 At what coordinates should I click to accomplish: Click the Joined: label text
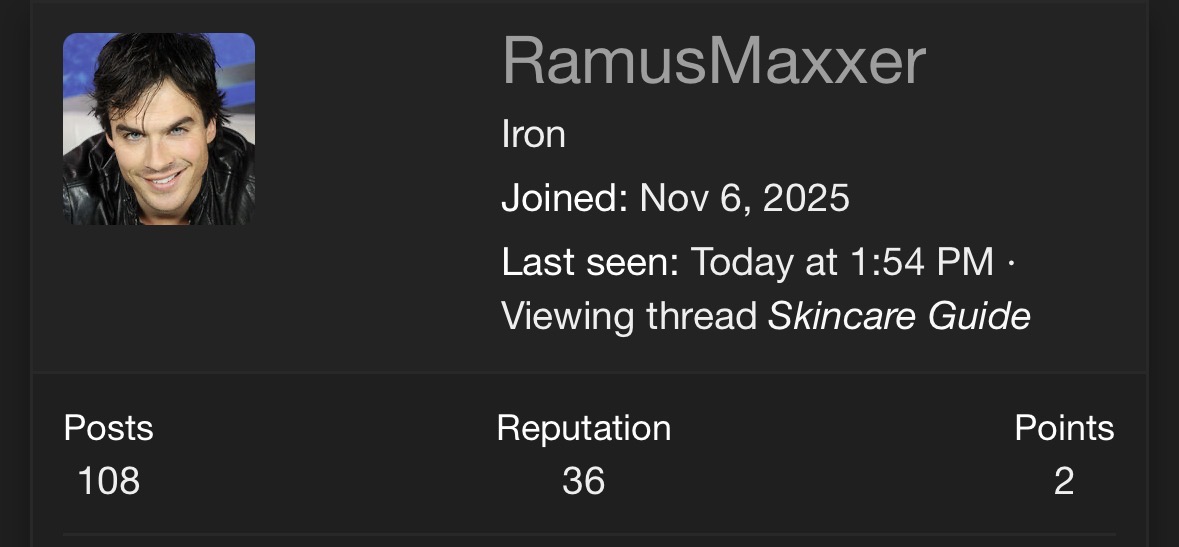point(564,198)
